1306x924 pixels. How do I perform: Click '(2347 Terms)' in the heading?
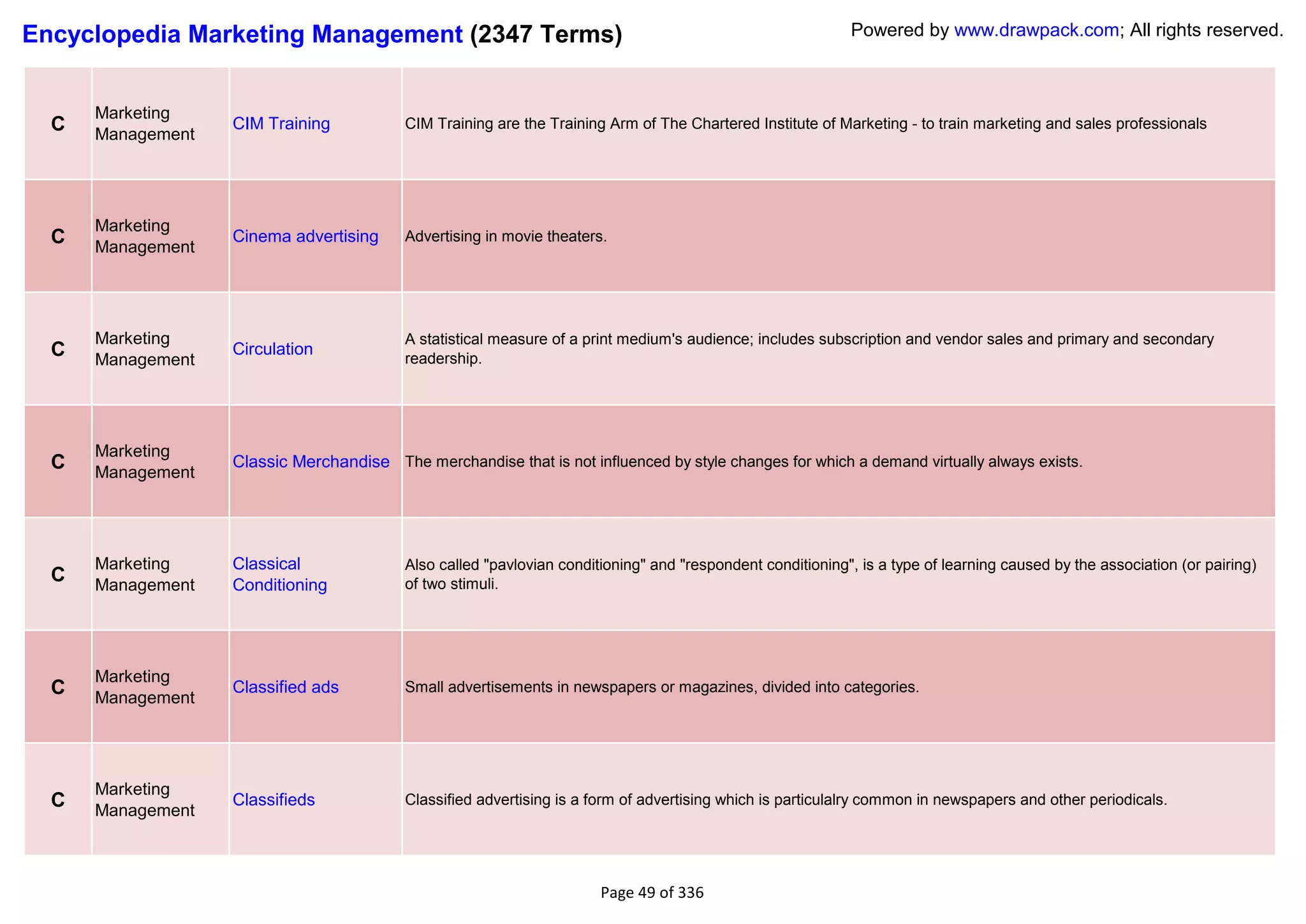pyautogui.click(x=546, y=34)
